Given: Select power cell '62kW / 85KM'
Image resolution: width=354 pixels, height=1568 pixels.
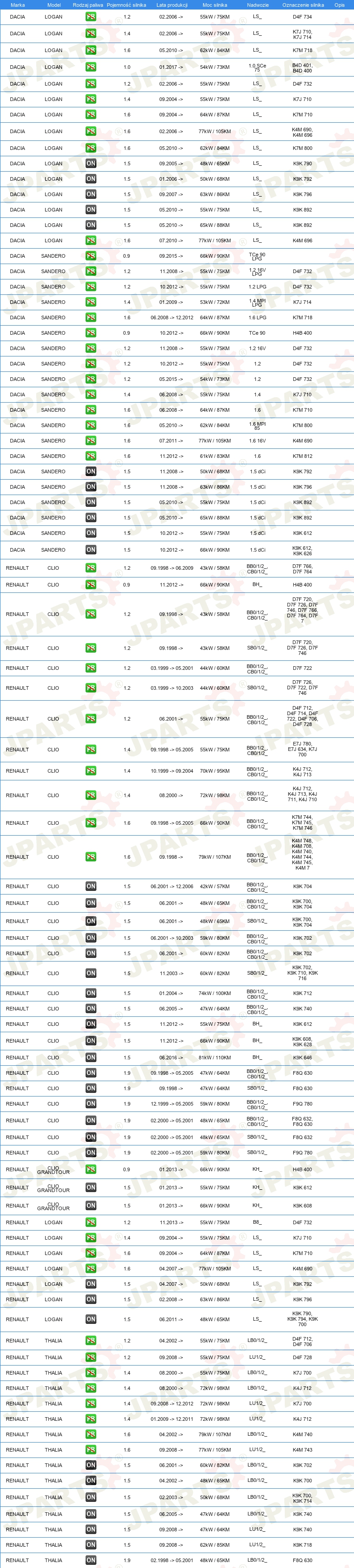Looking at the screenshot, I should click(215, 1544).
